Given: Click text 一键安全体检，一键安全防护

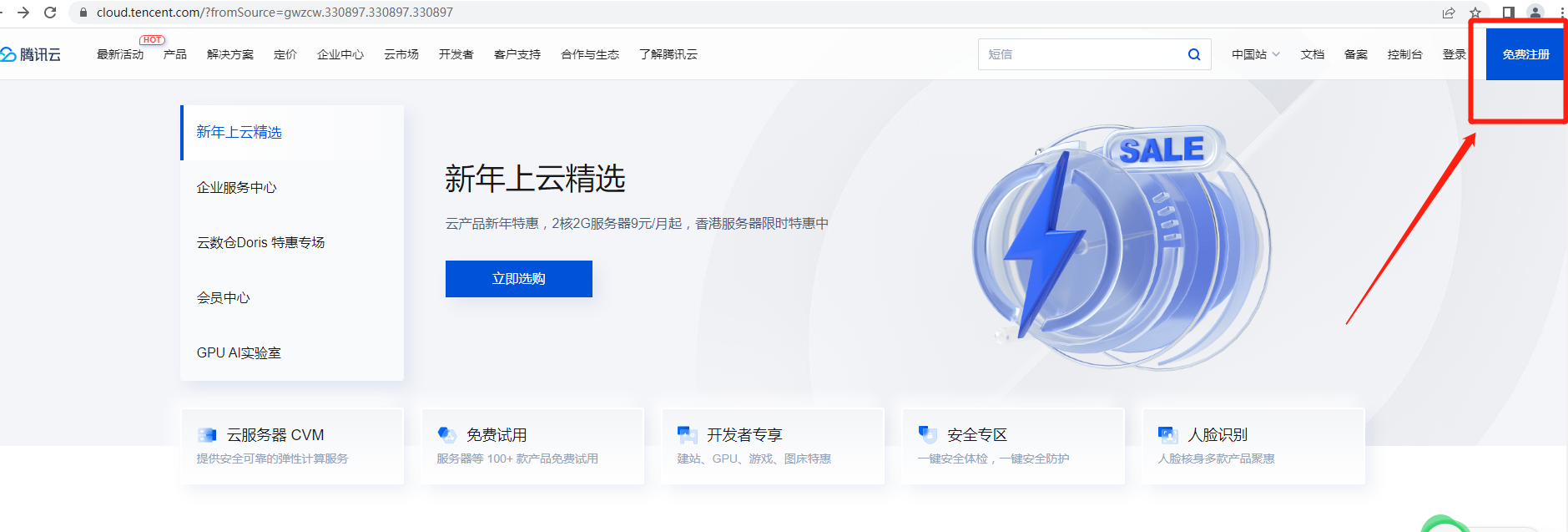Looking at the screenshot, I should pyautogui.click(x=993, y=459).
